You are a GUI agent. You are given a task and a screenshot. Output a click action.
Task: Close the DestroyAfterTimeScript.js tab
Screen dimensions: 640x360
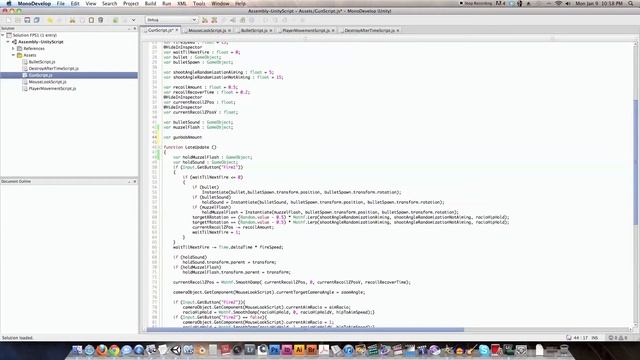pyautogui.click(x=398, y=30)
